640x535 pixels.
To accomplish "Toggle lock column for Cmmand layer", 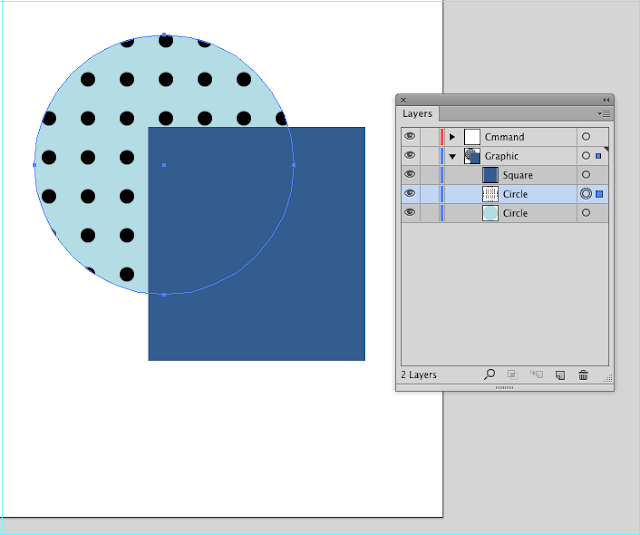I will click(429, 137).
